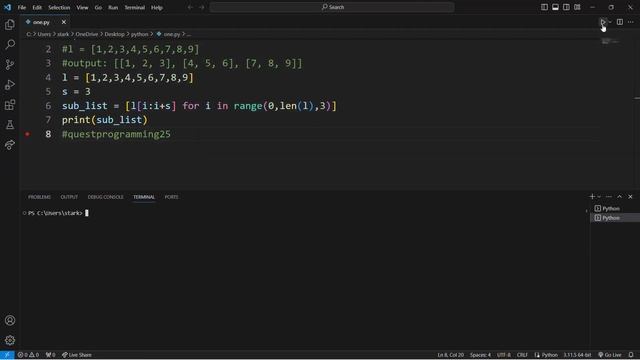Open the run options dropdown arrow
The width and height of the screenshot is (640, 360).
point(610,22)
